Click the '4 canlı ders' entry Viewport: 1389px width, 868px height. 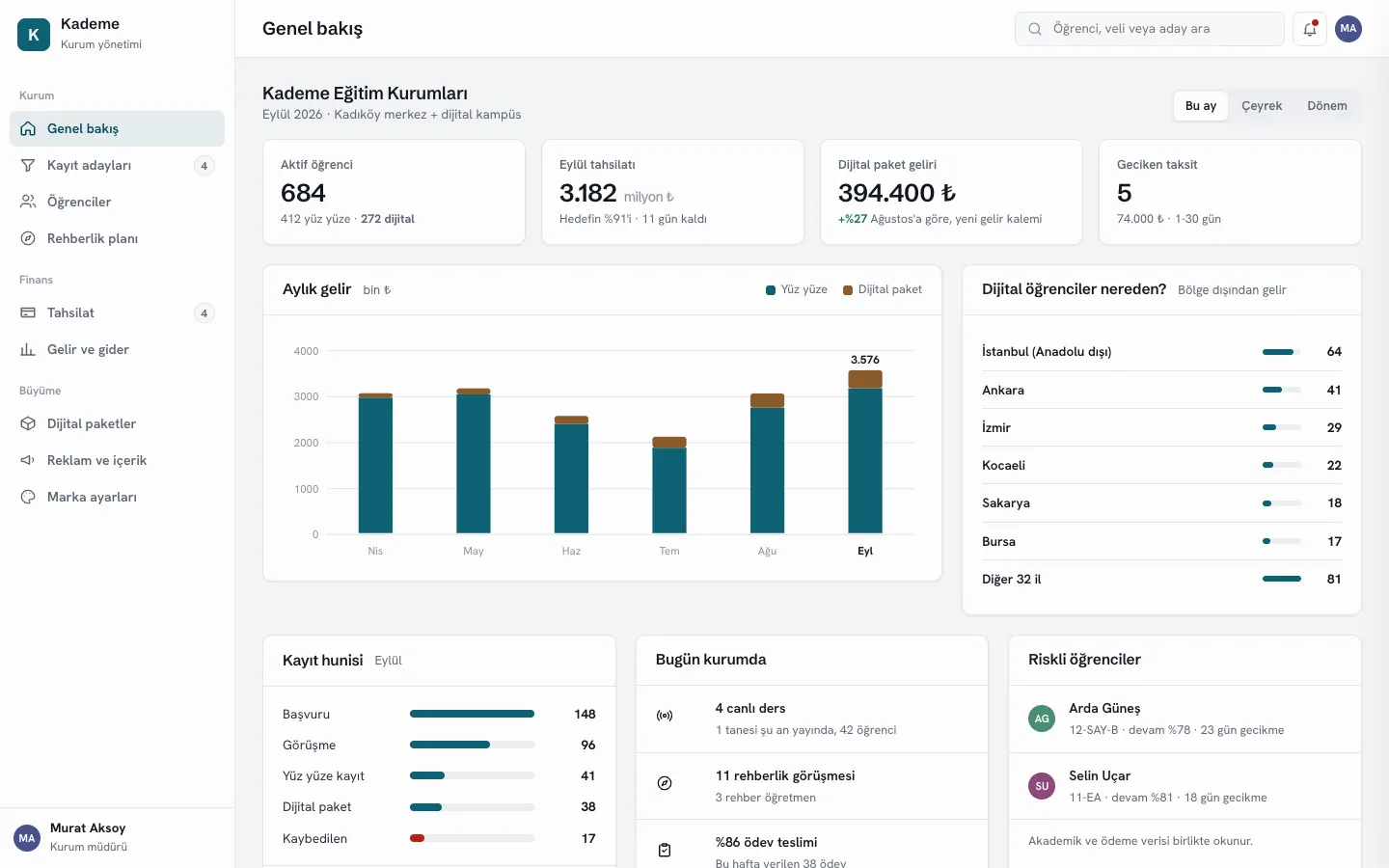pyautogui.click(x=812, y=719)
